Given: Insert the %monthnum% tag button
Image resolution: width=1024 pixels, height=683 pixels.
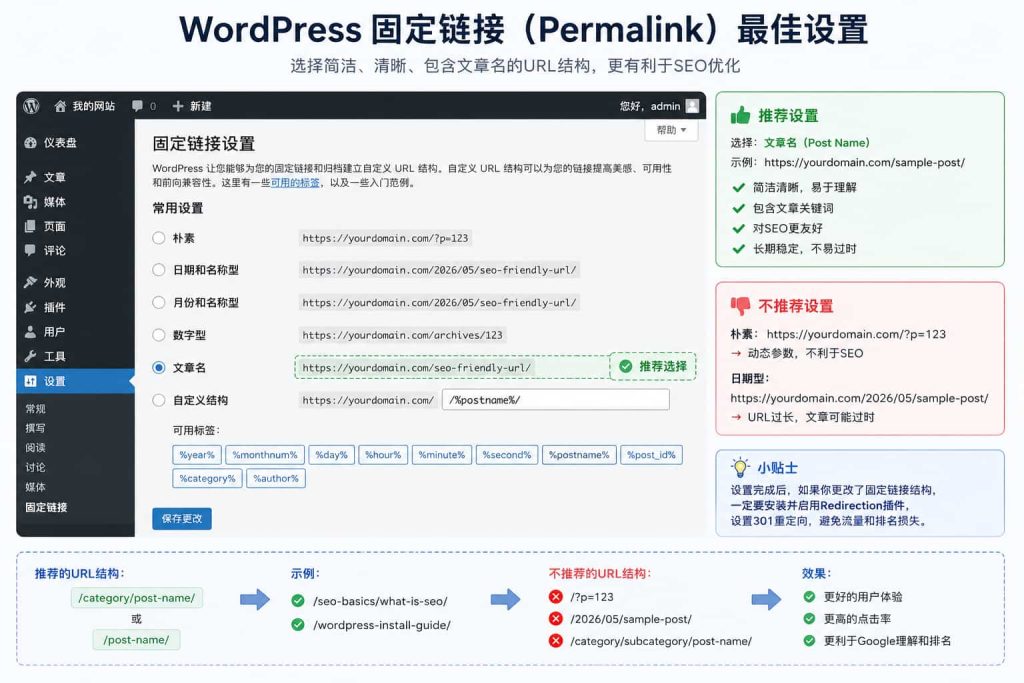Looking at the screenshot, I should 265,454.
